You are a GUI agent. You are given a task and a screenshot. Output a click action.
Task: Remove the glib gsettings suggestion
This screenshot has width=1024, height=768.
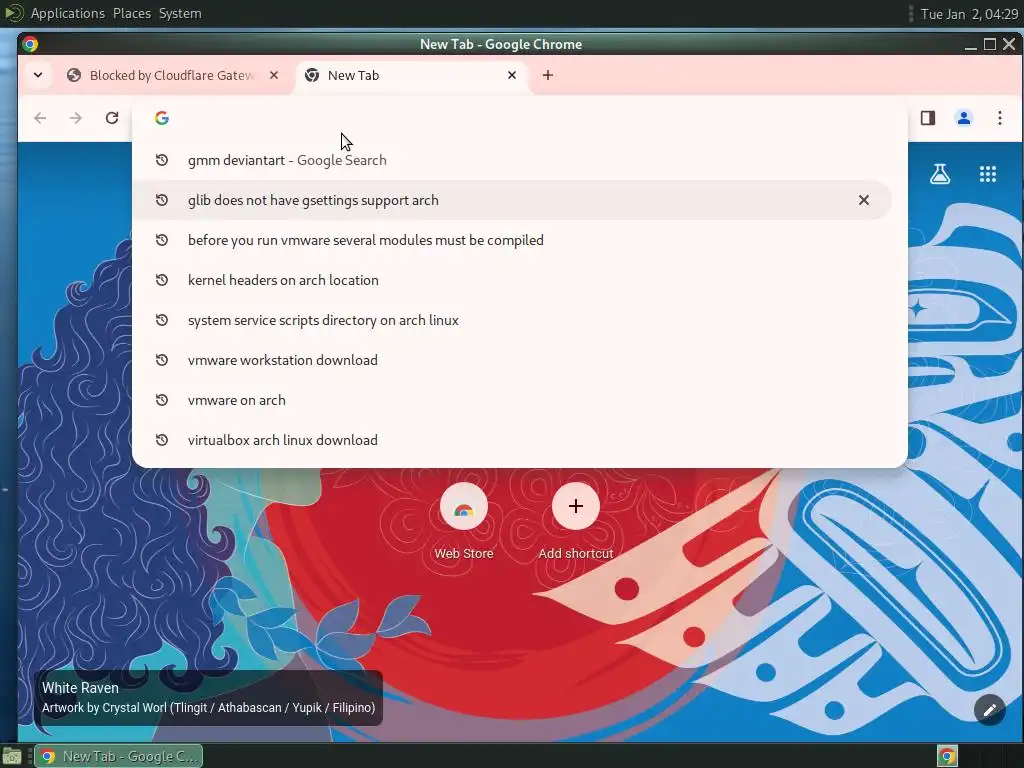pyautogui.click(x=863, y=200)
